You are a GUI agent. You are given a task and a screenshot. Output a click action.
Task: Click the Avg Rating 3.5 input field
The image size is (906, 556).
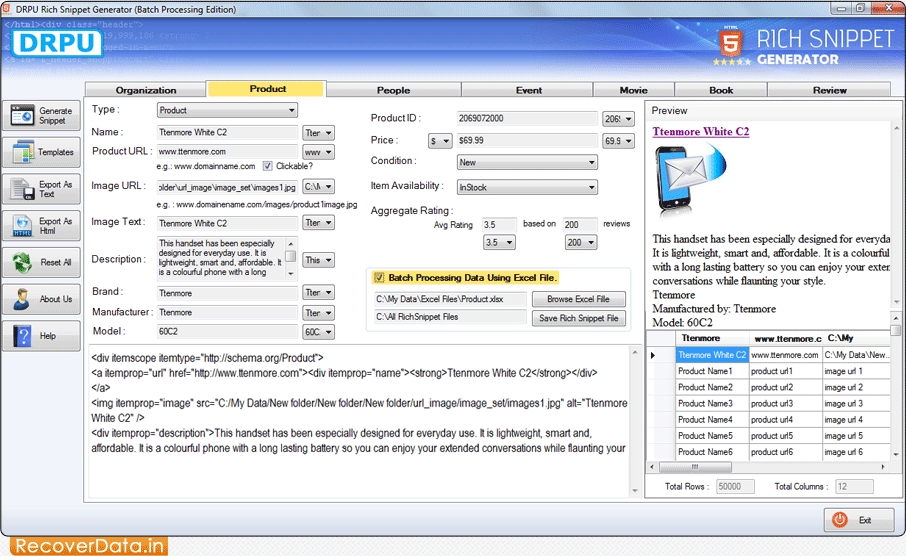click(499, 224)
